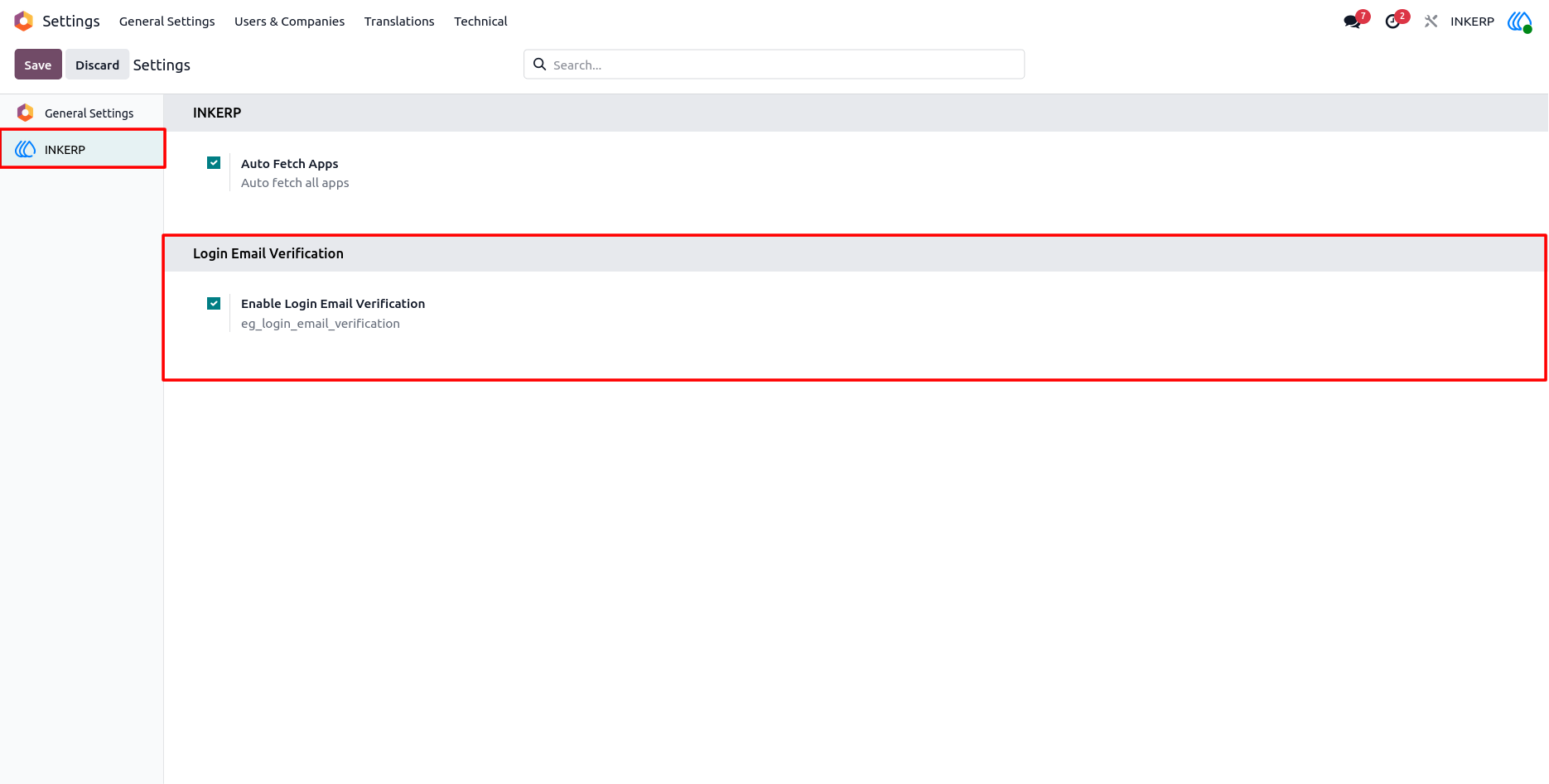Click the 'Login Email Verification' section header
Viewport: 1549px width, 784px height.
pos(268,253)
